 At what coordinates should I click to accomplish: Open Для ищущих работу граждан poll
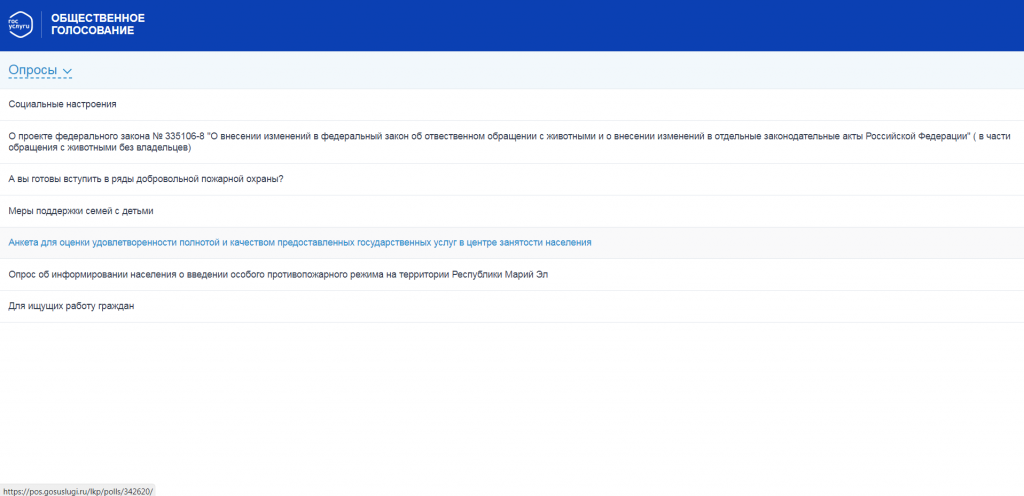pos(71,306)
